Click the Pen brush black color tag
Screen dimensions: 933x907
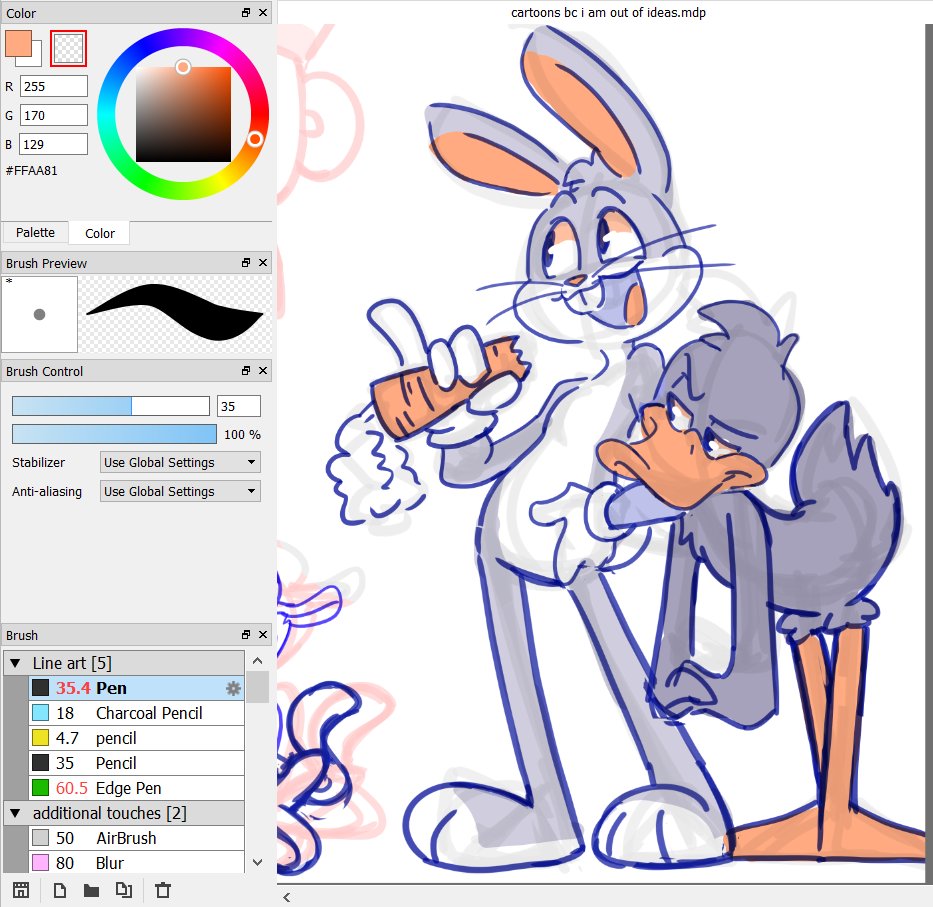coord(40,688)
